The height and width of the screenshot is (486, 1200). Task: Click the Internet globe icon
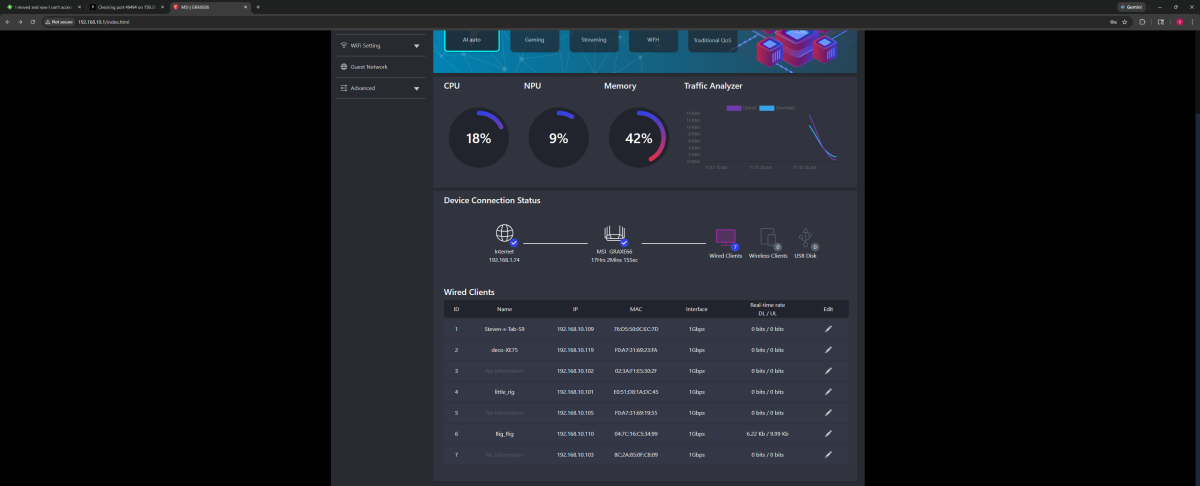(x=505, y=233)
